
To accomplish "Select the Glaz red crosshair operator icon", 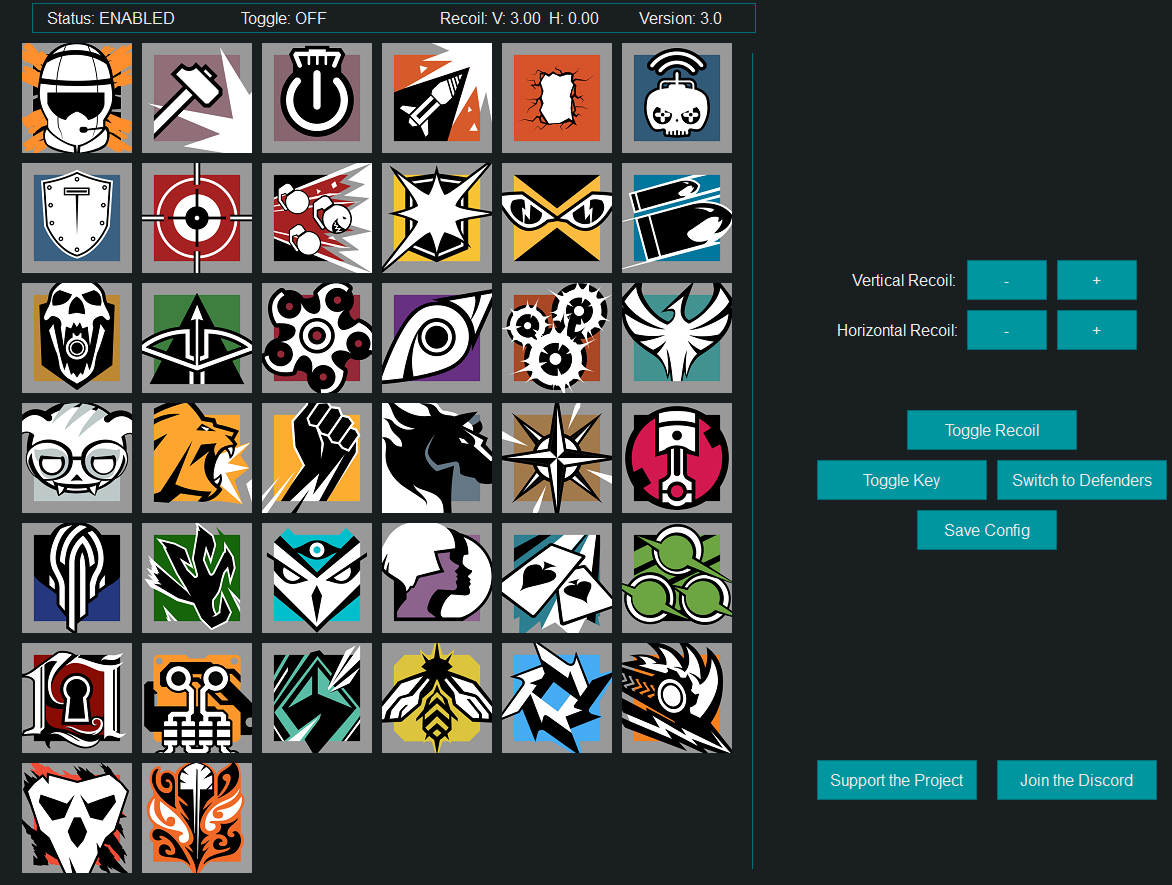I will pyautogui.click(x=197, y=218).
